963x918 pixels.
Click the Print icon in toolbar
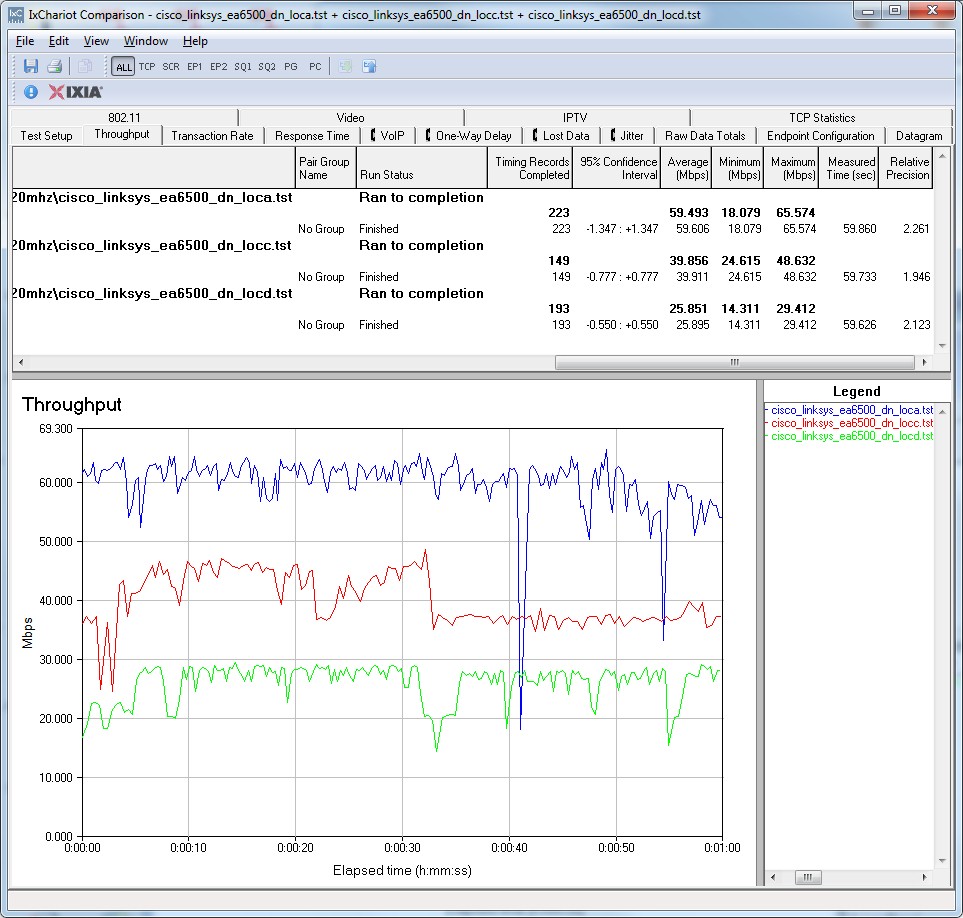(55, 66)
